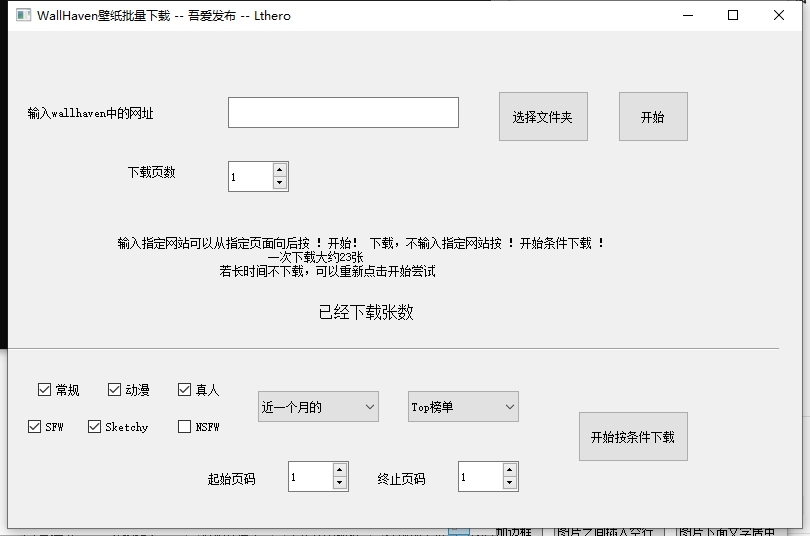Focus the wallhaven URL input field
The image size is (810, 536).
[x=343, y=112]
